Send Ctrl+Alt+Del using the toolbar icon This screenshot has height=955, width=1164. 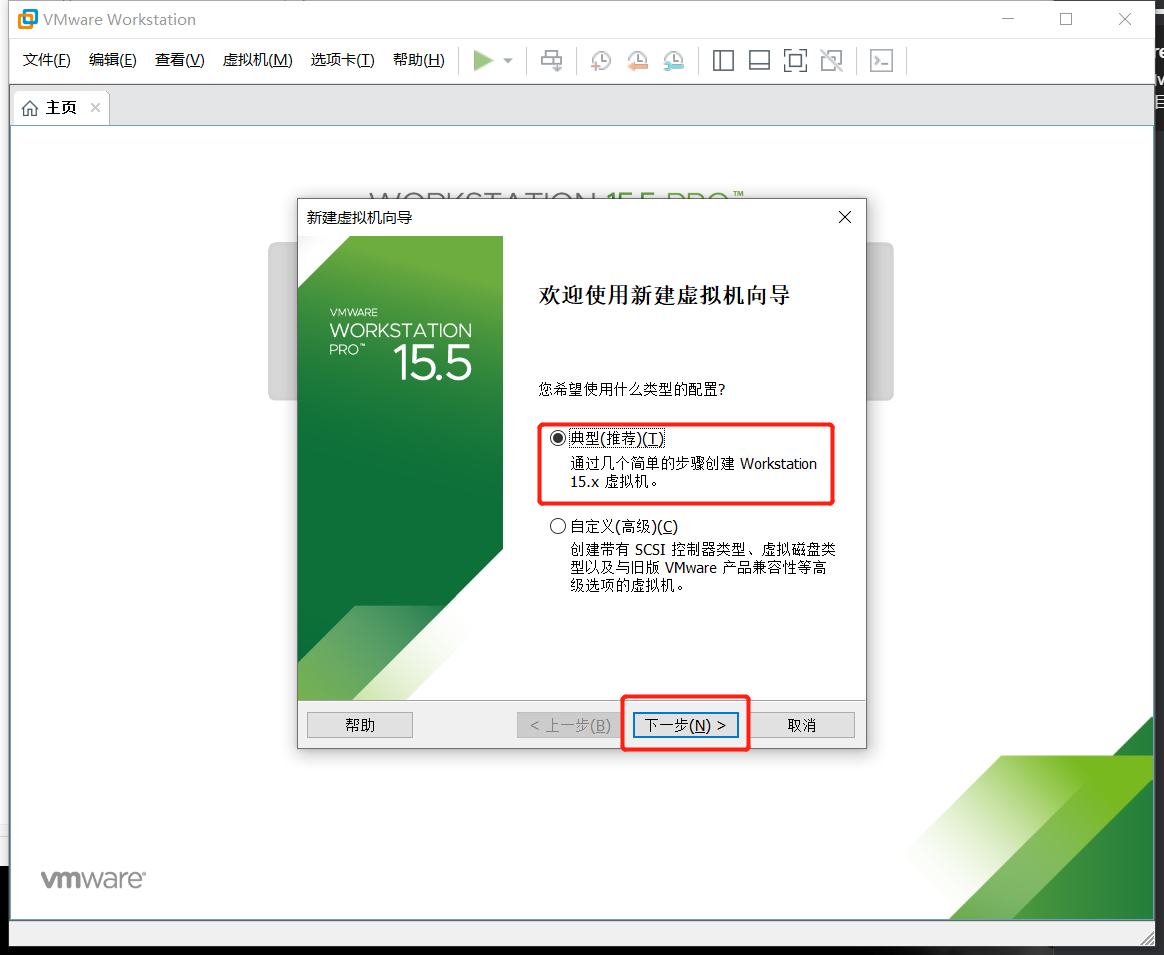tap(551, 60)
